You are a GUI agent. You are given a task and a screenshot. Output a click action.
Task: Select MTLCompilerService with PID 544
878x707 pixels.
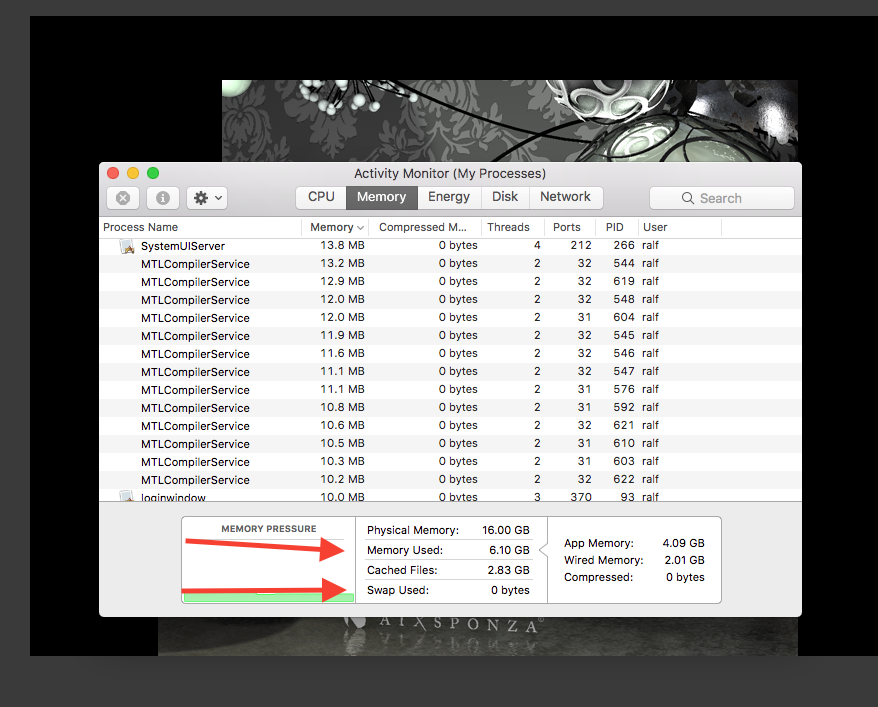(450, 264)
